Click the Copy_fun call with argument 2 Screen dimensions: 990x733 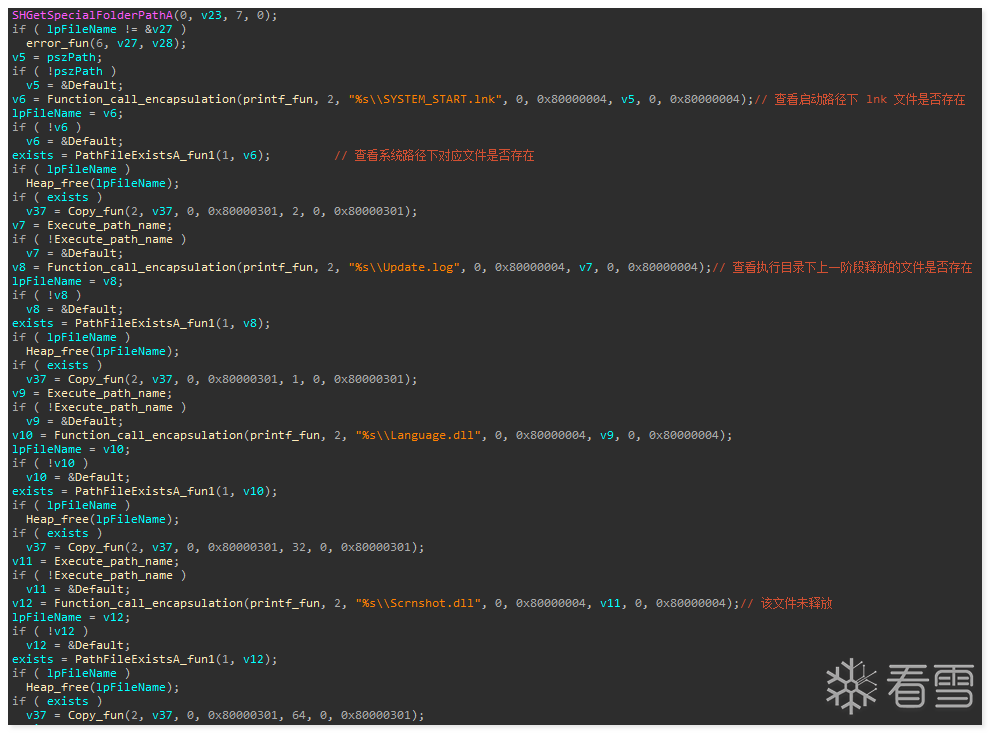(x=222, y=211)
